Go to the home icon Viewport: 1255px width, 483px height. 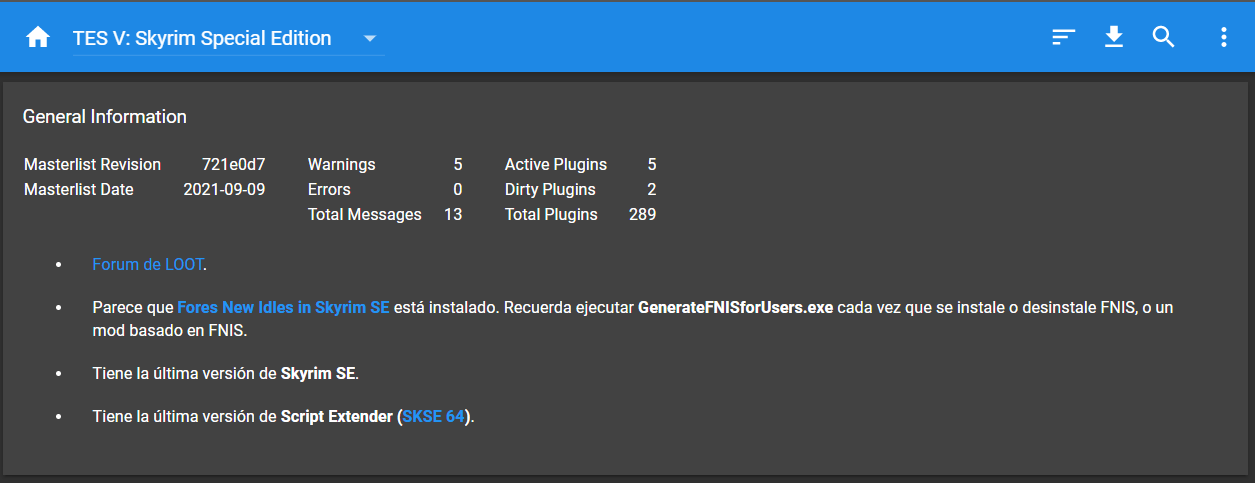tap(38, 38)
